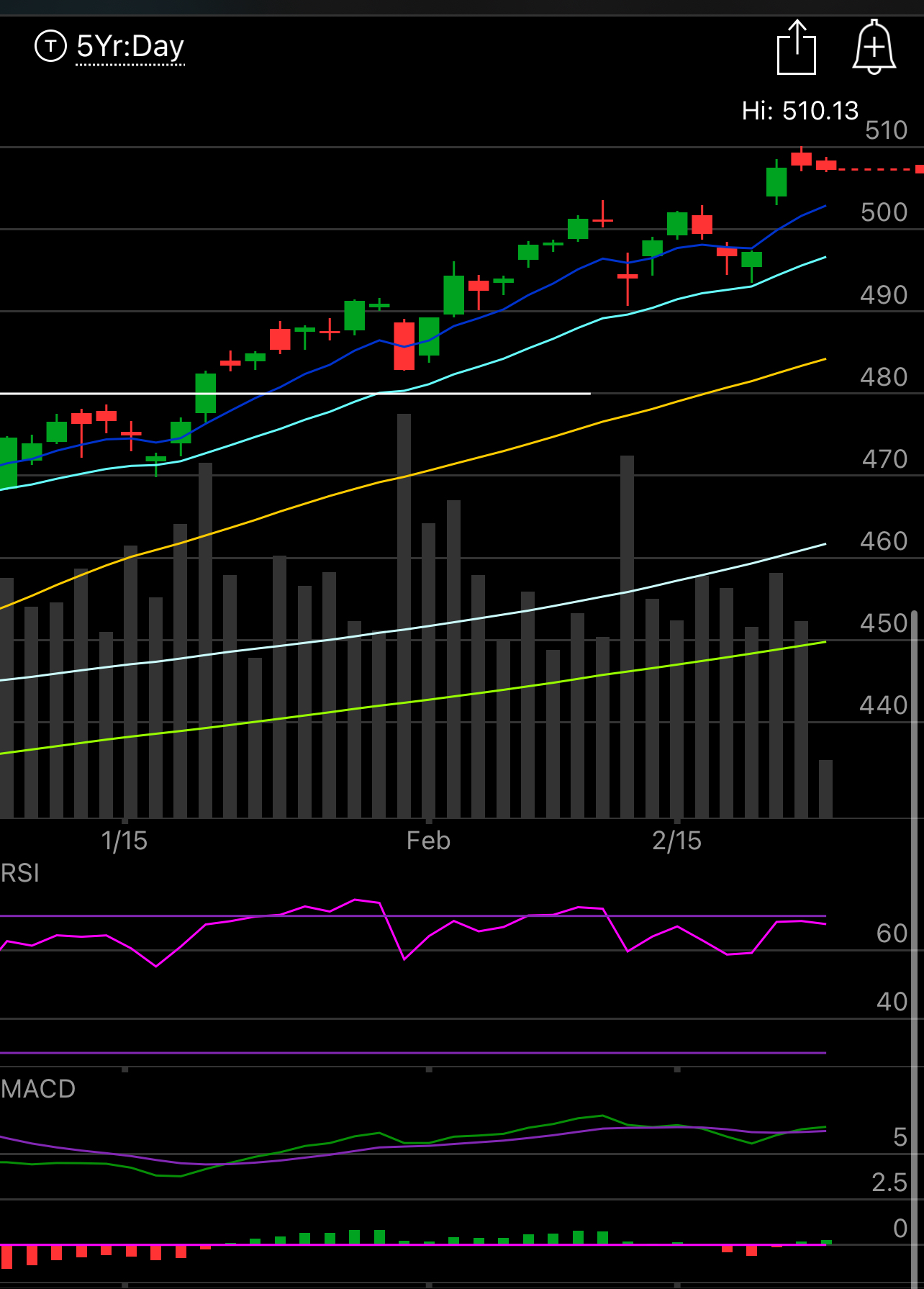Click the red current-price marker at axis
Screen dimensions: 924x1289
point(920,169)
